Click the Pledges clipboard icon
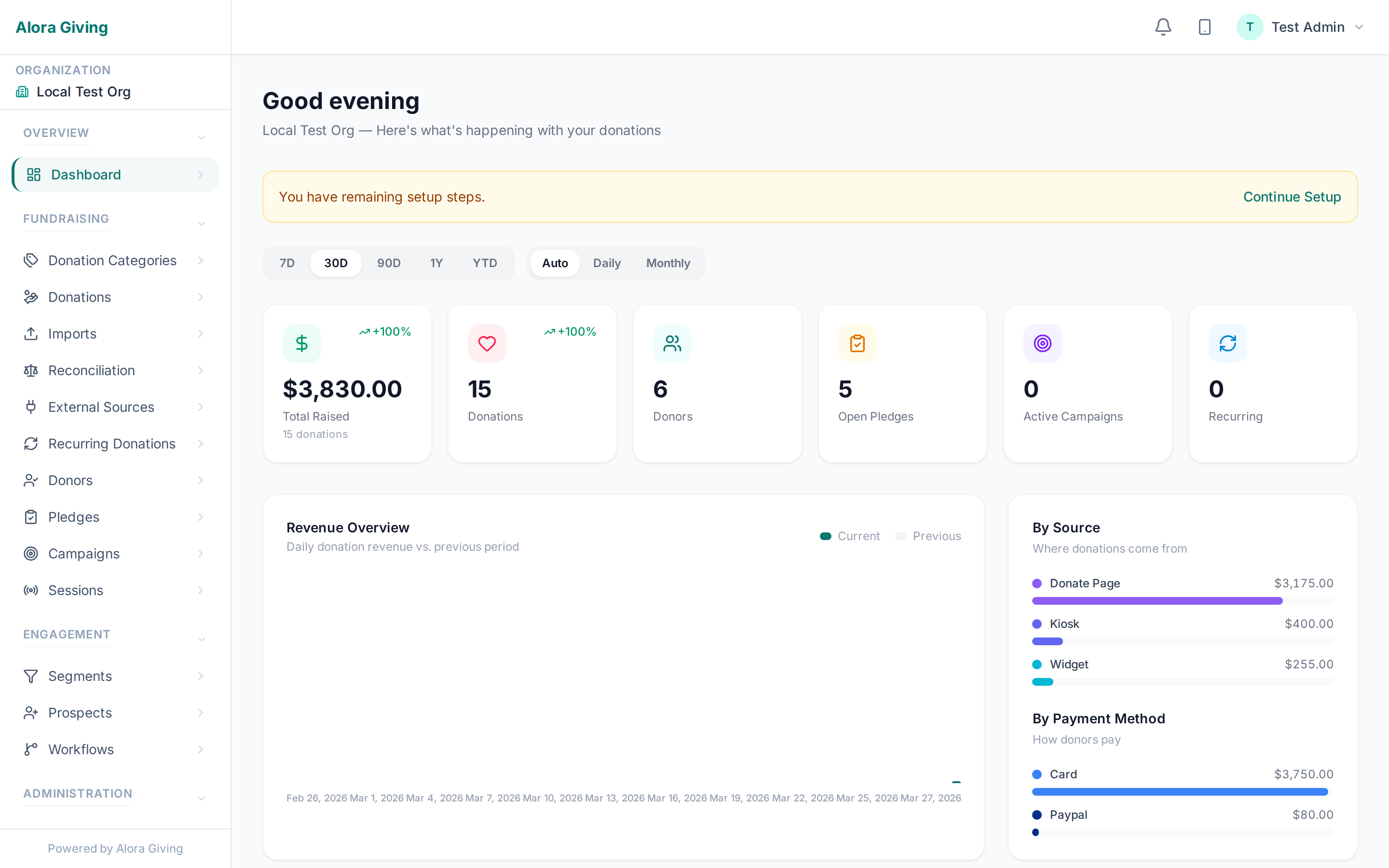1389x868 pixels. (x=31, y=516)
